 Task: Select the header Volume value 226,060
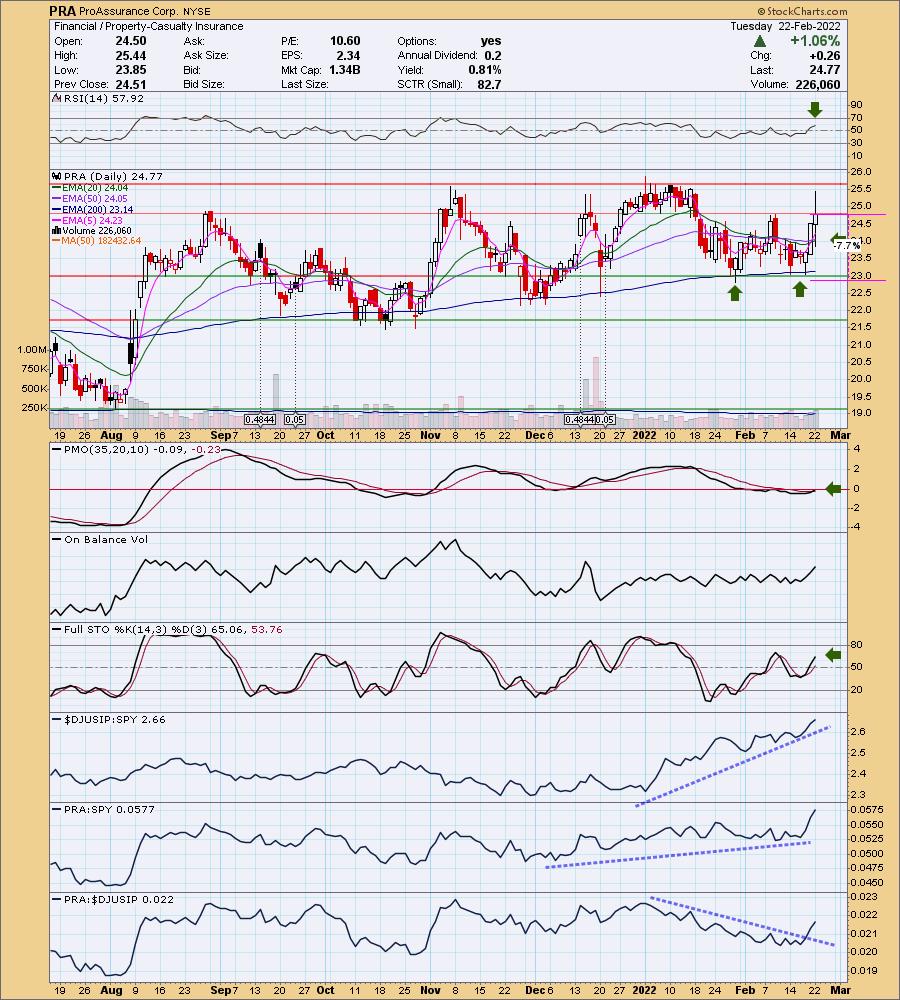click(818, 84)
